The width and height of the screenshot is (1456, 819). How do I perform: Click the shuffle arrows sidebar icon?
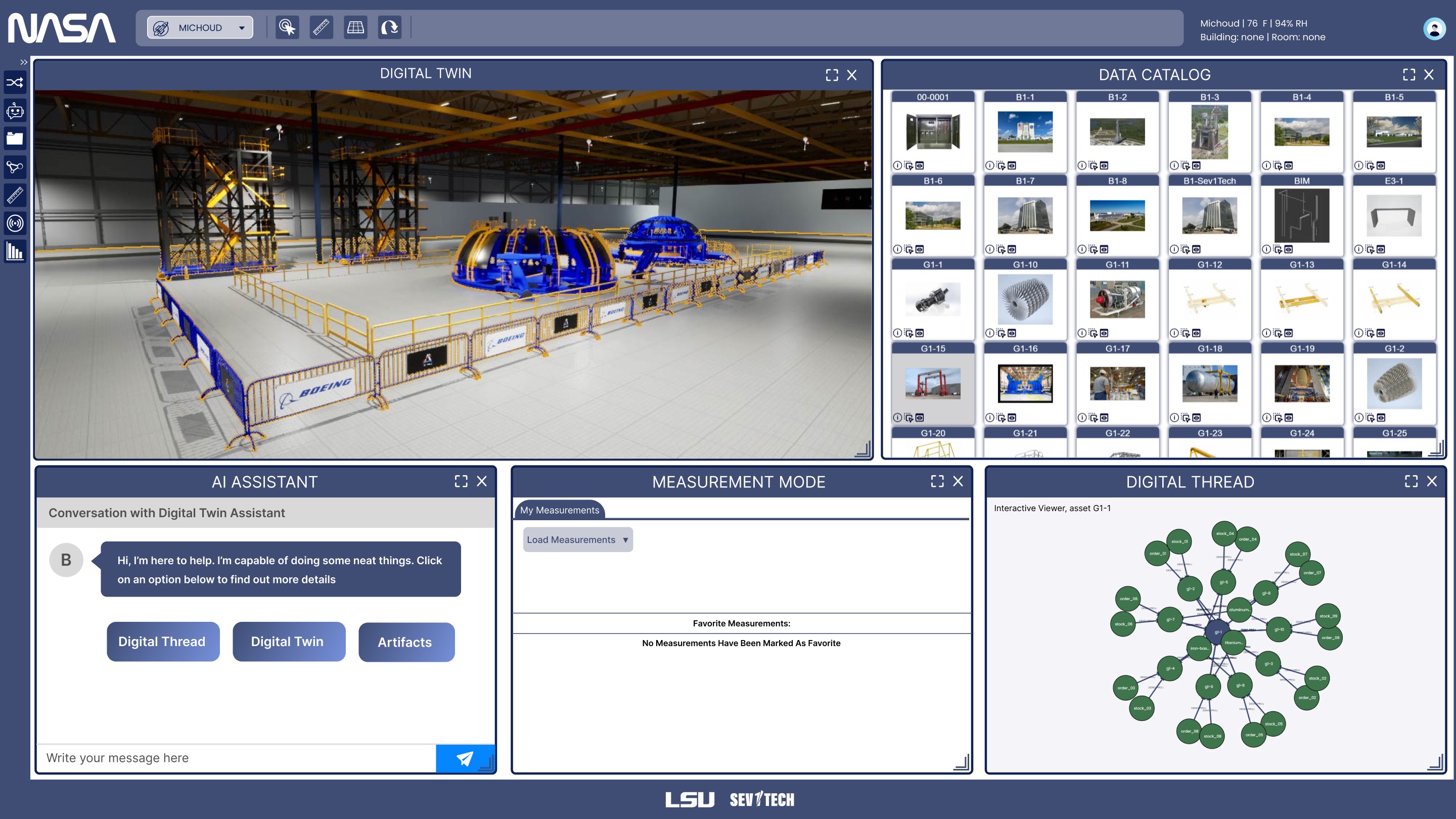[15, 82]
